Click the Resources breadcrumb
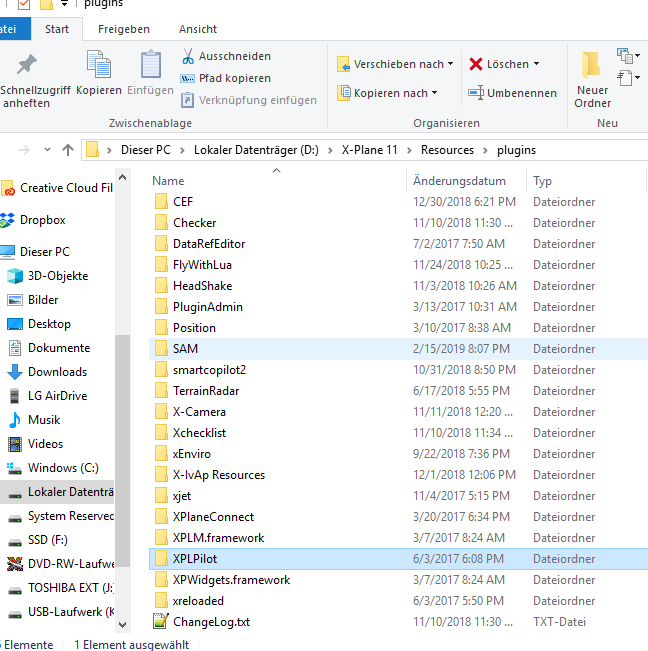 (447, 150)
